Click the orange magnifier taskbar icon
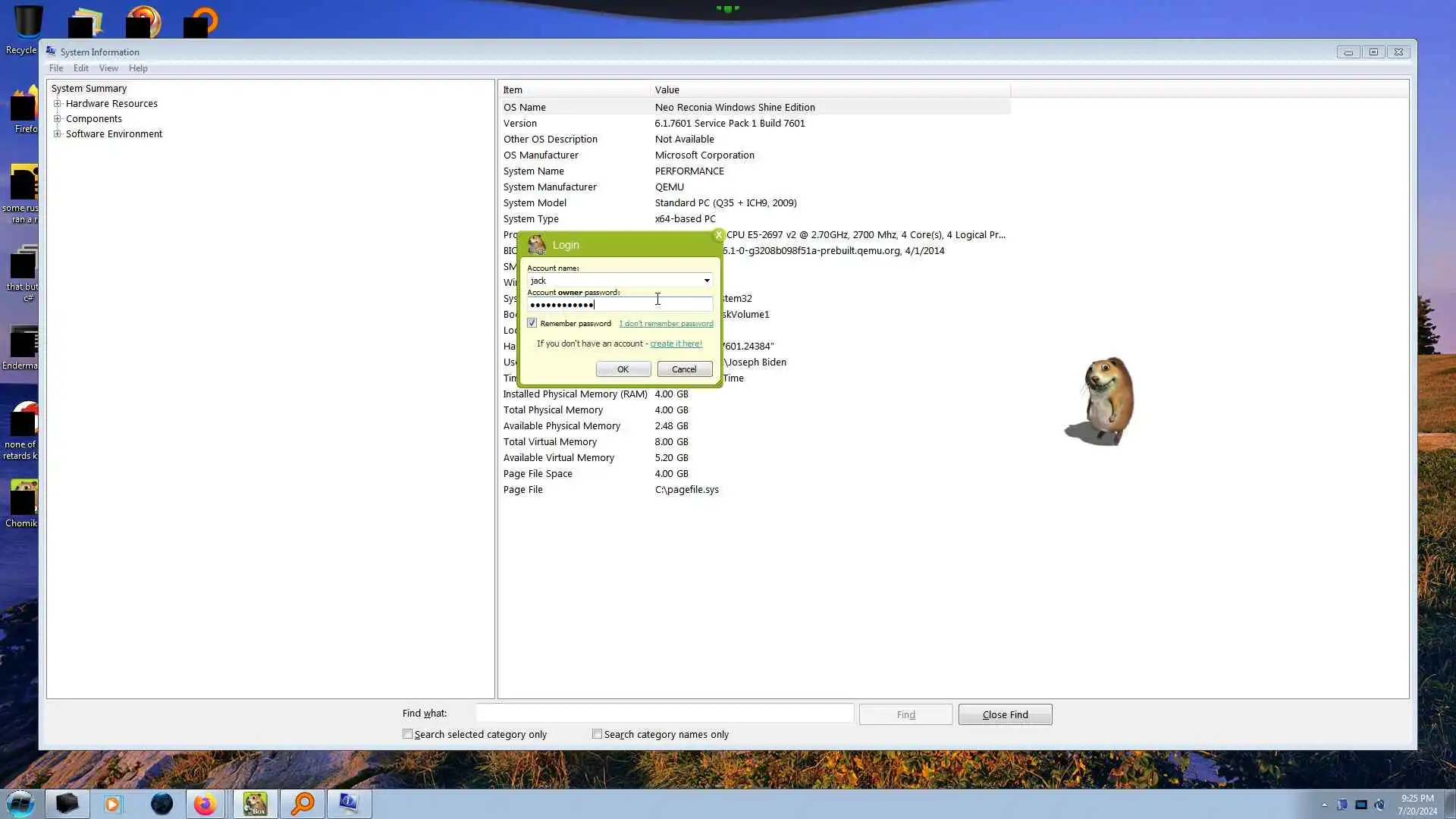 point(303,804)
